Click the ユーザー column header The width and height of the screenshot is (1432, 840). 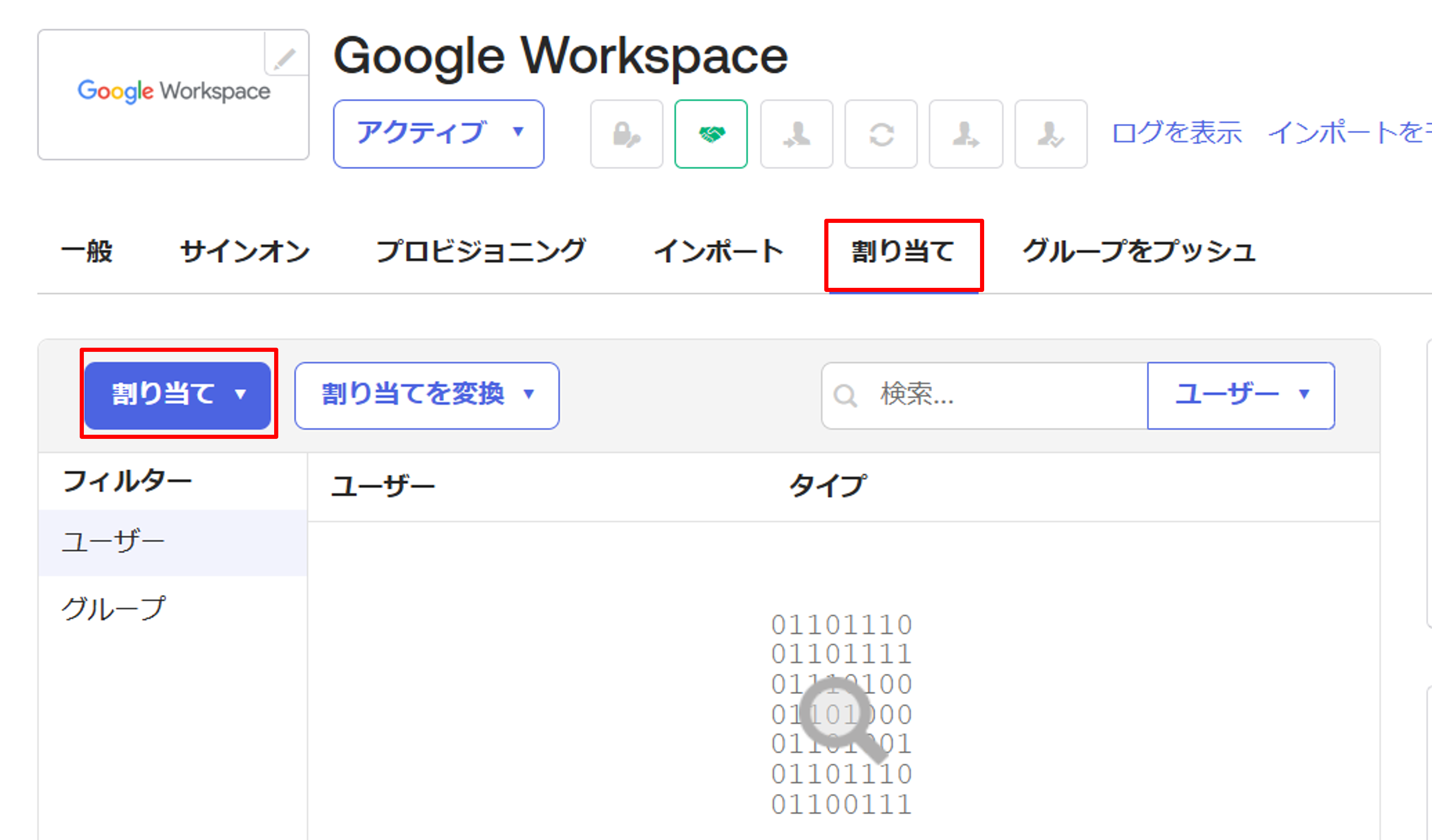click(x=383, y=486)
